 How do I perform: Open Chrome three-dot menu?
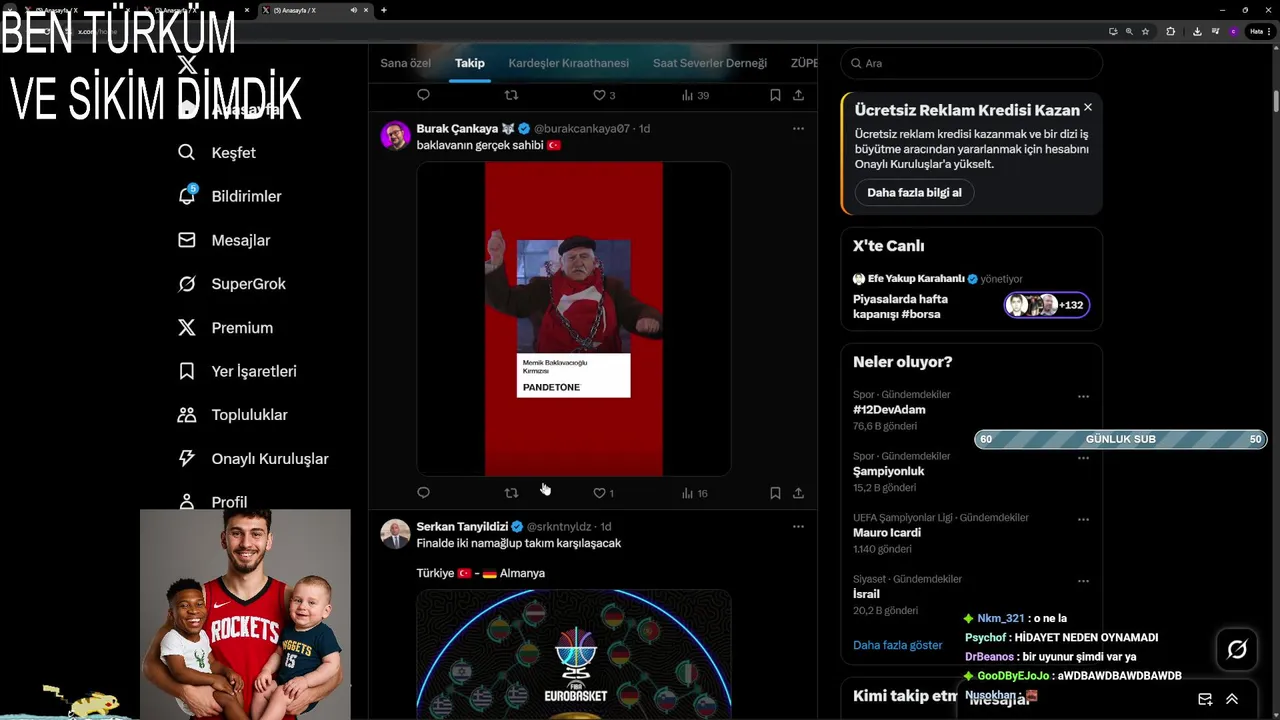click(1271, 31)
